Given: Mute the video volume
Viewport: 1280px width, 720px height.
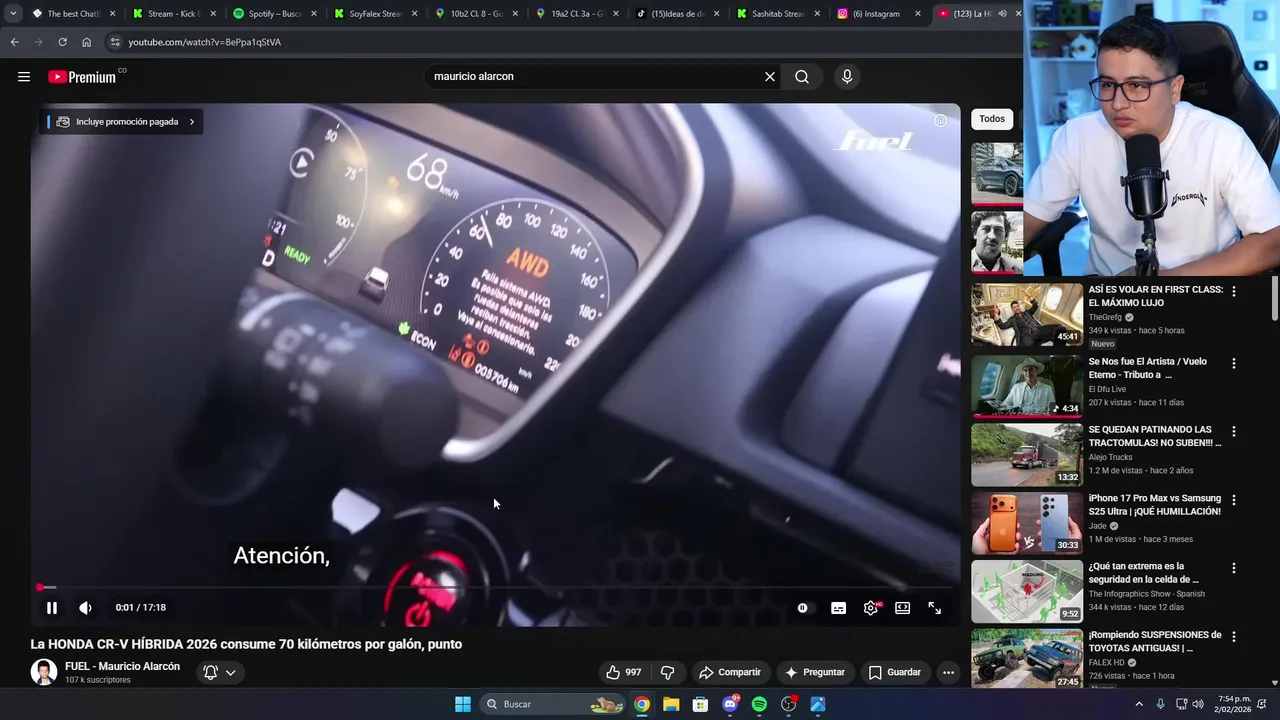Looking at the screenshot, I should [86, 607].
